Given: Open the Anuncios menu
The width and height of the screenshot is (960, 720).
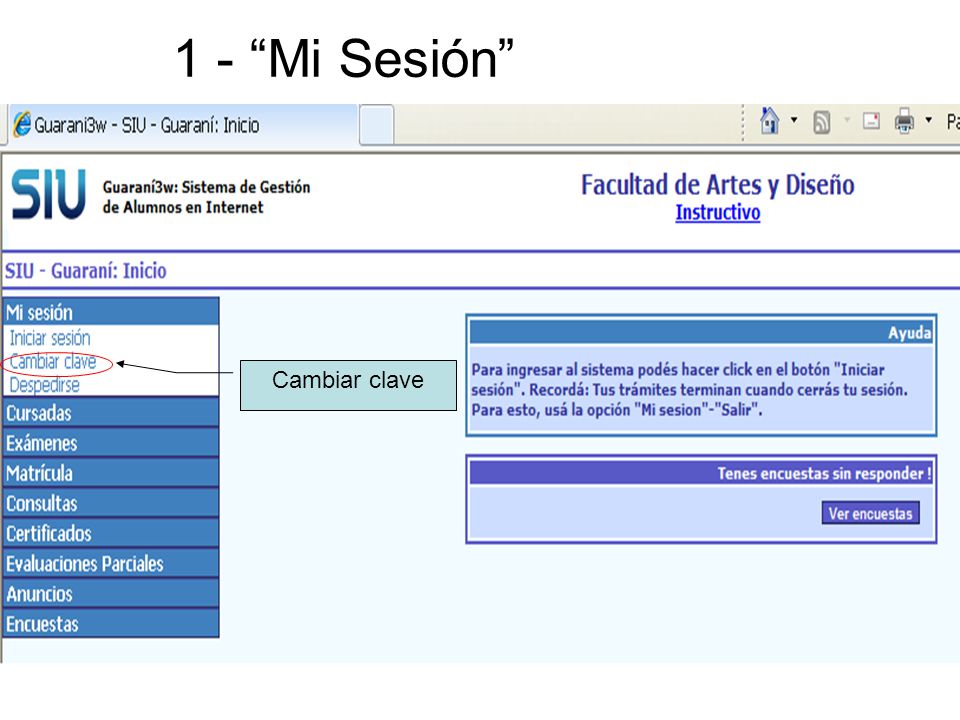Looking at the screenshot, I should [111, 594].
